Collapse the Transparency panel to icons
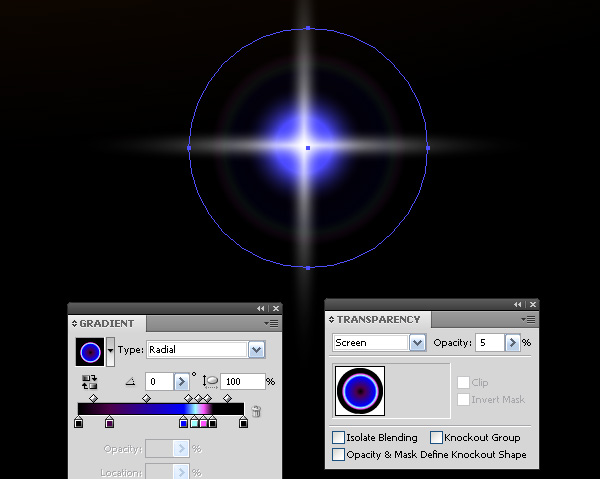This screenshot has width=600, height=479. 518,305
